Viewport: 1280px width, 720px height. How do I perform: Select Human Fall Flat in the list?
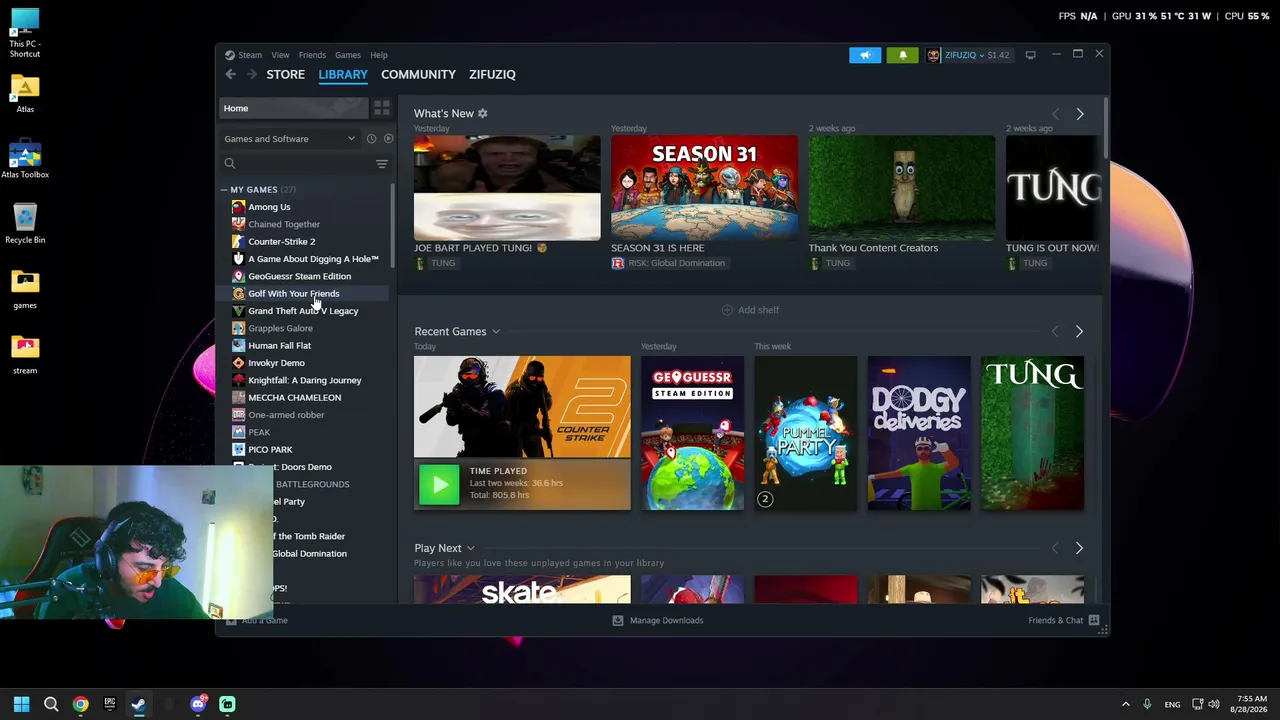(x=279, y=346)
